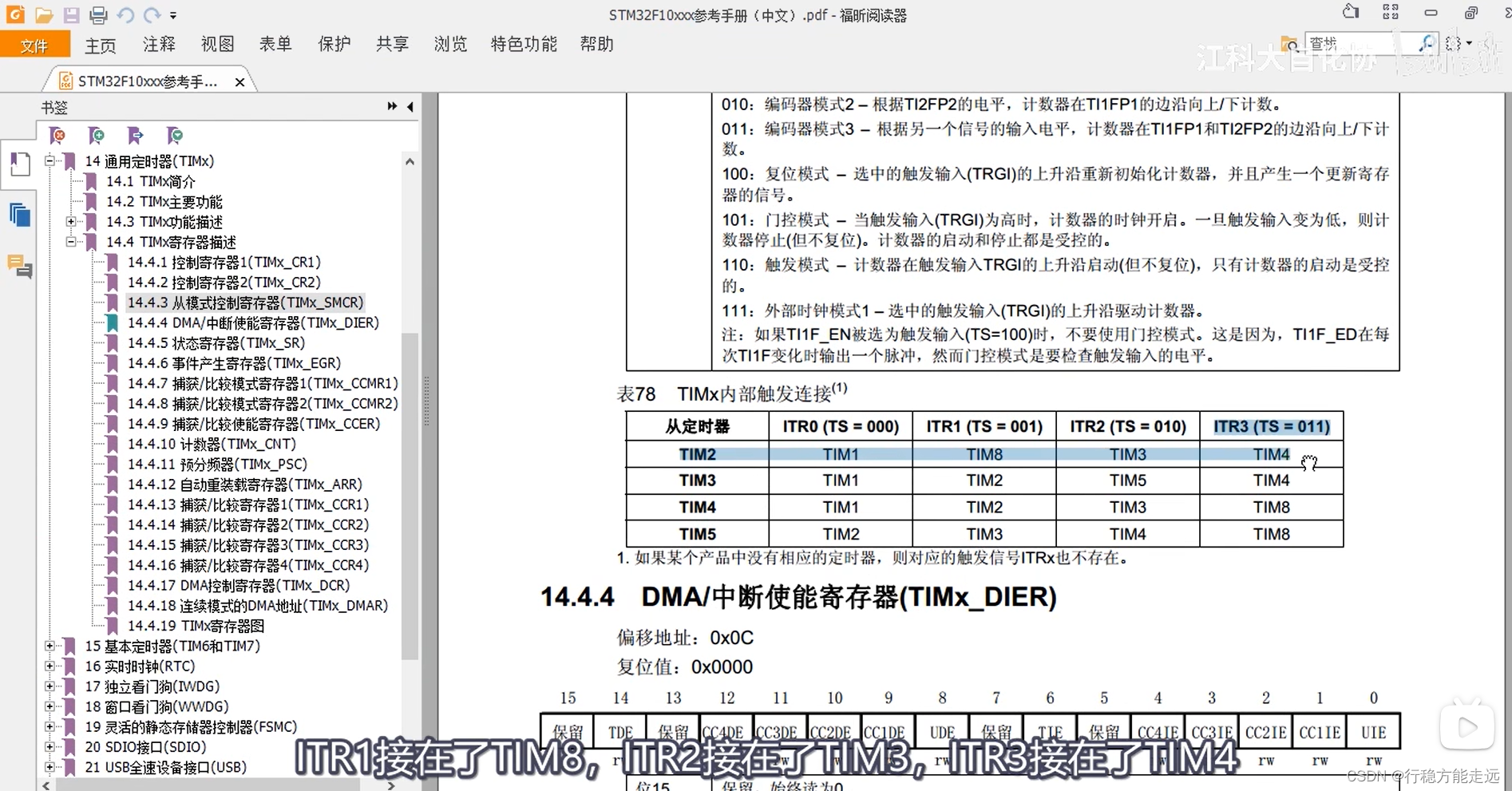Open bookmark 14.1 TIMx简介
This screenshot has height=791, width=1512.
pos(151,181)
